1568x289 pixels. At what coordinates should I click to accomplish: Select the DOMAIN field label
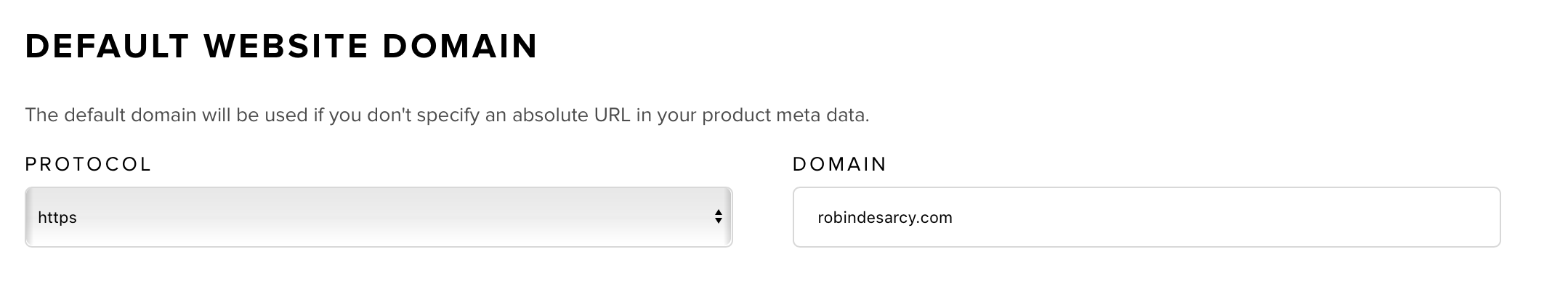[839, 164]
